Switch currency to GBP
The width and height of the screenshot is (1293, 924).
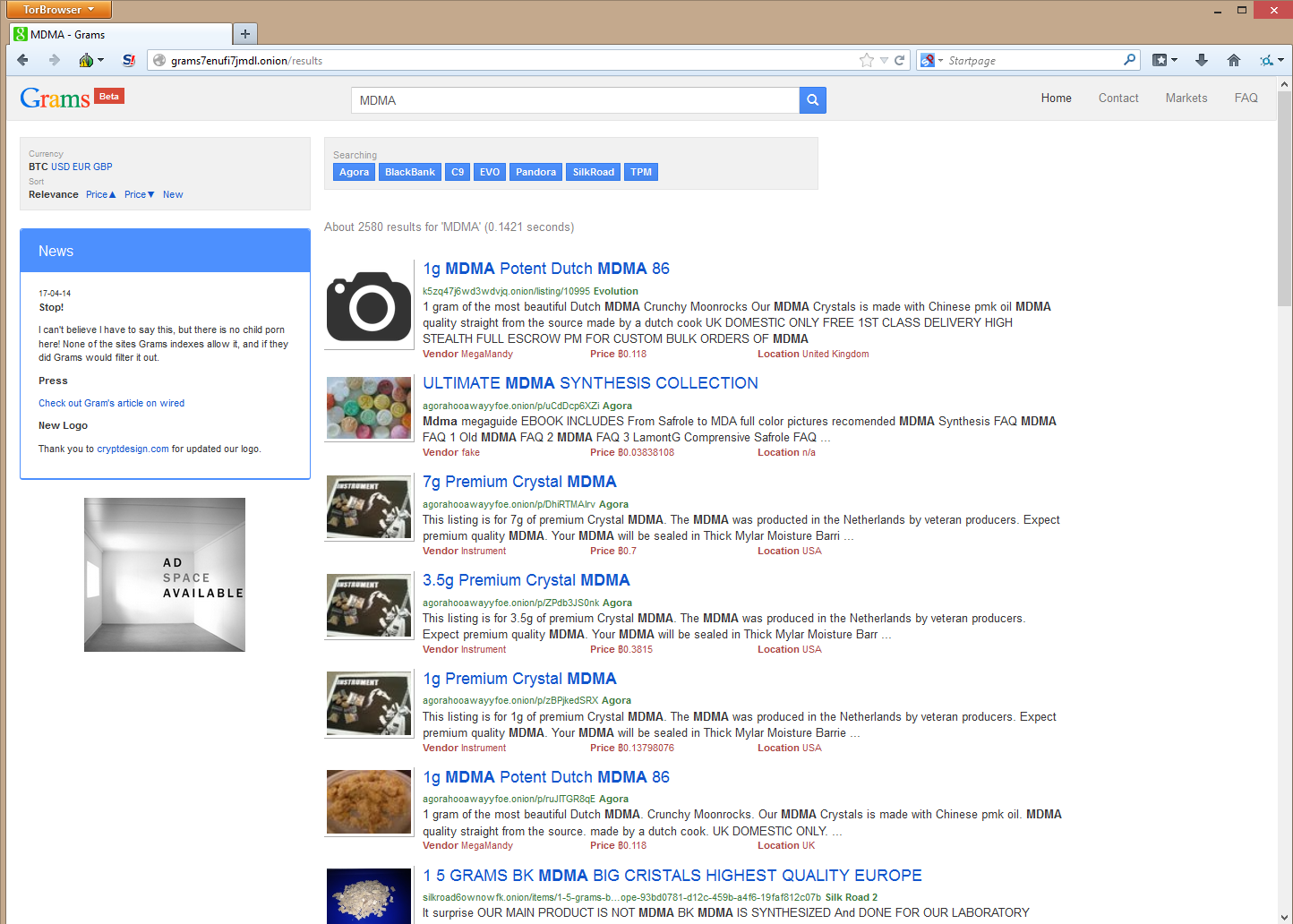point(103,167)
